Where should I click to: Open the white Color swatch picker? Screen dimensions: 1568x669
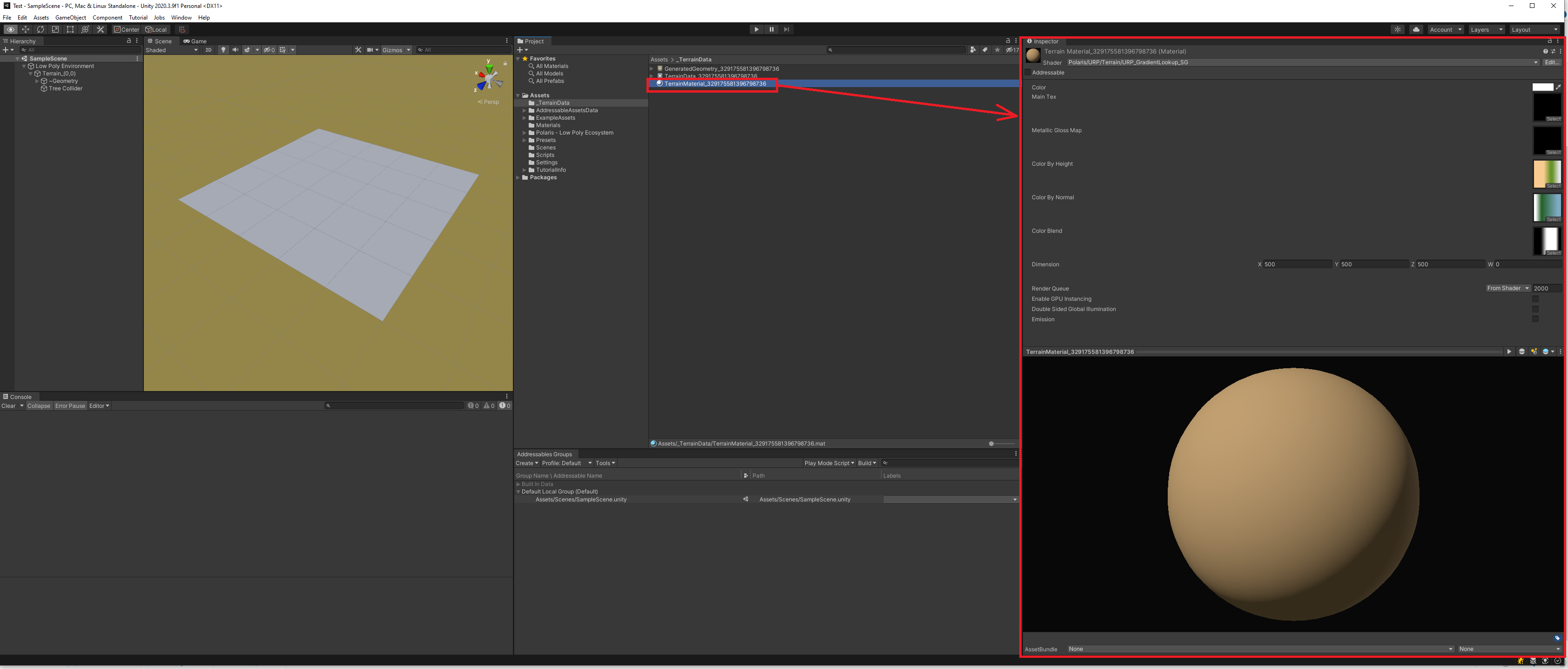click(1542, 87)
